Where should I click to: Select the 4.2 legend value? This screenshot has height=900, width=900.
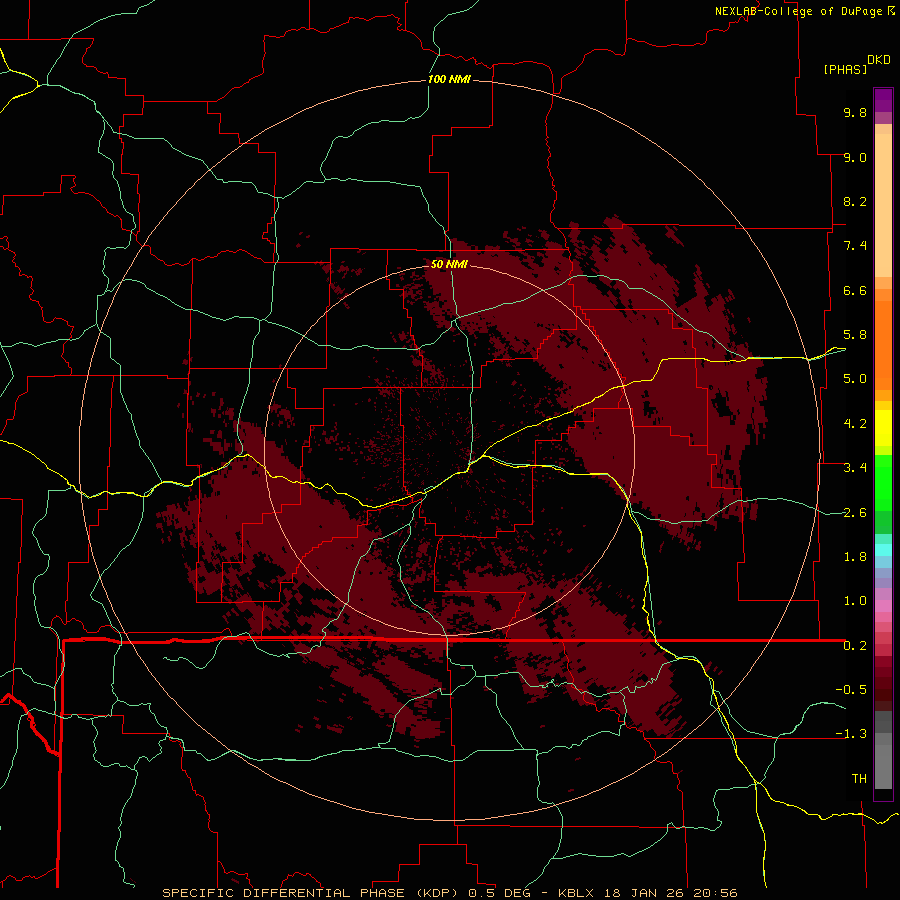coord(855,424)
